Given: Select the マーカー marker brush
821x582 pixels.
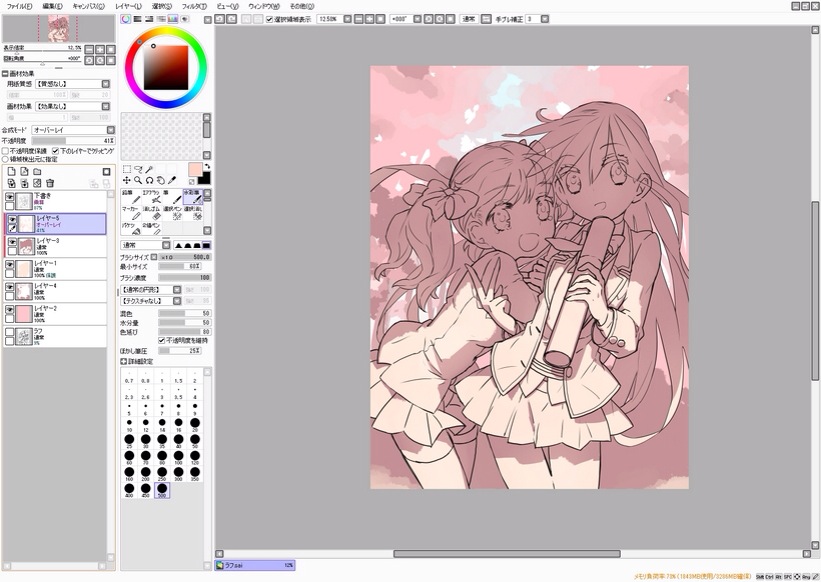Looking at the screenshot, I should [x=130, y=212].
